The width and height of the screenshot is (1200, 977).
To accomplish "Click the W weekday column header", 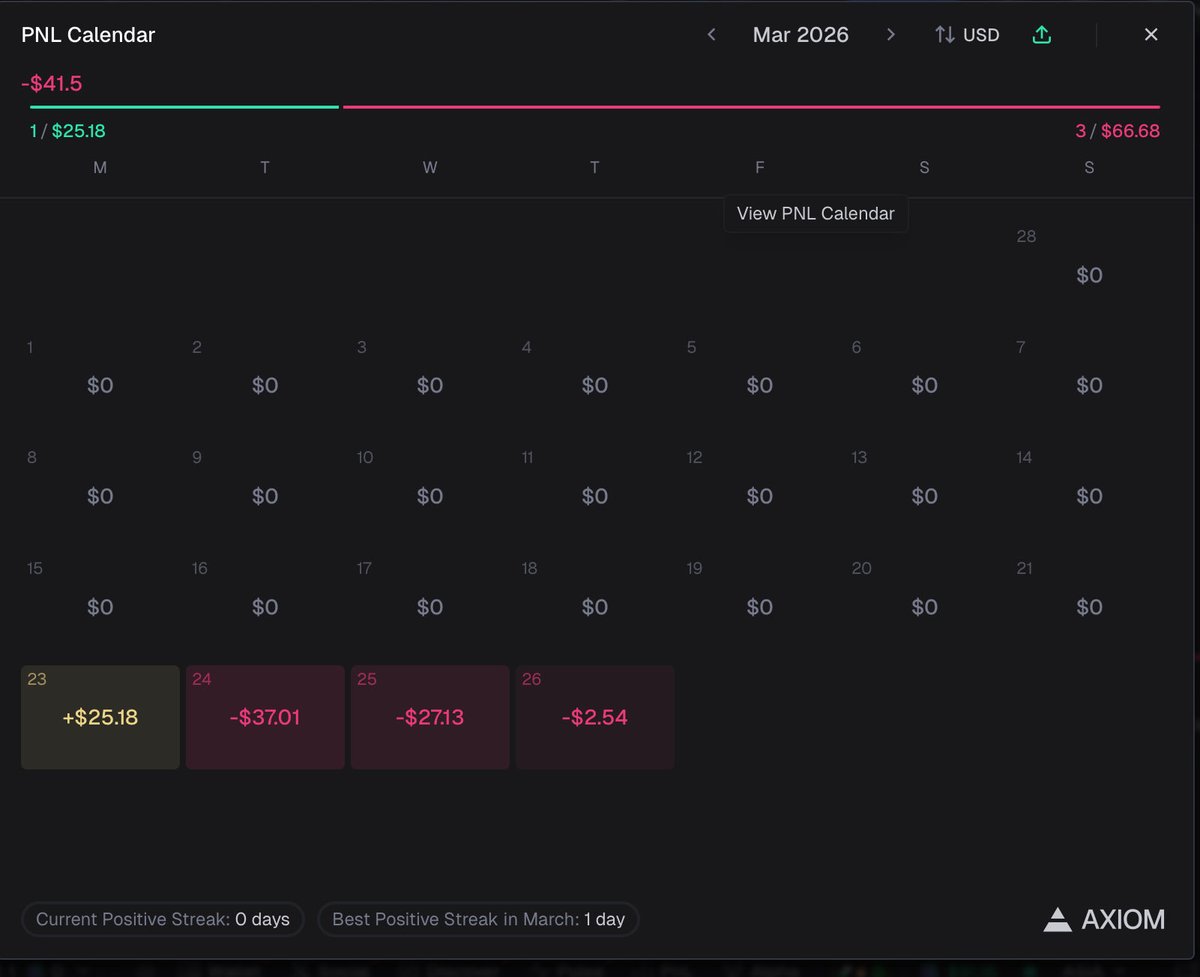I will click(430, 168).
